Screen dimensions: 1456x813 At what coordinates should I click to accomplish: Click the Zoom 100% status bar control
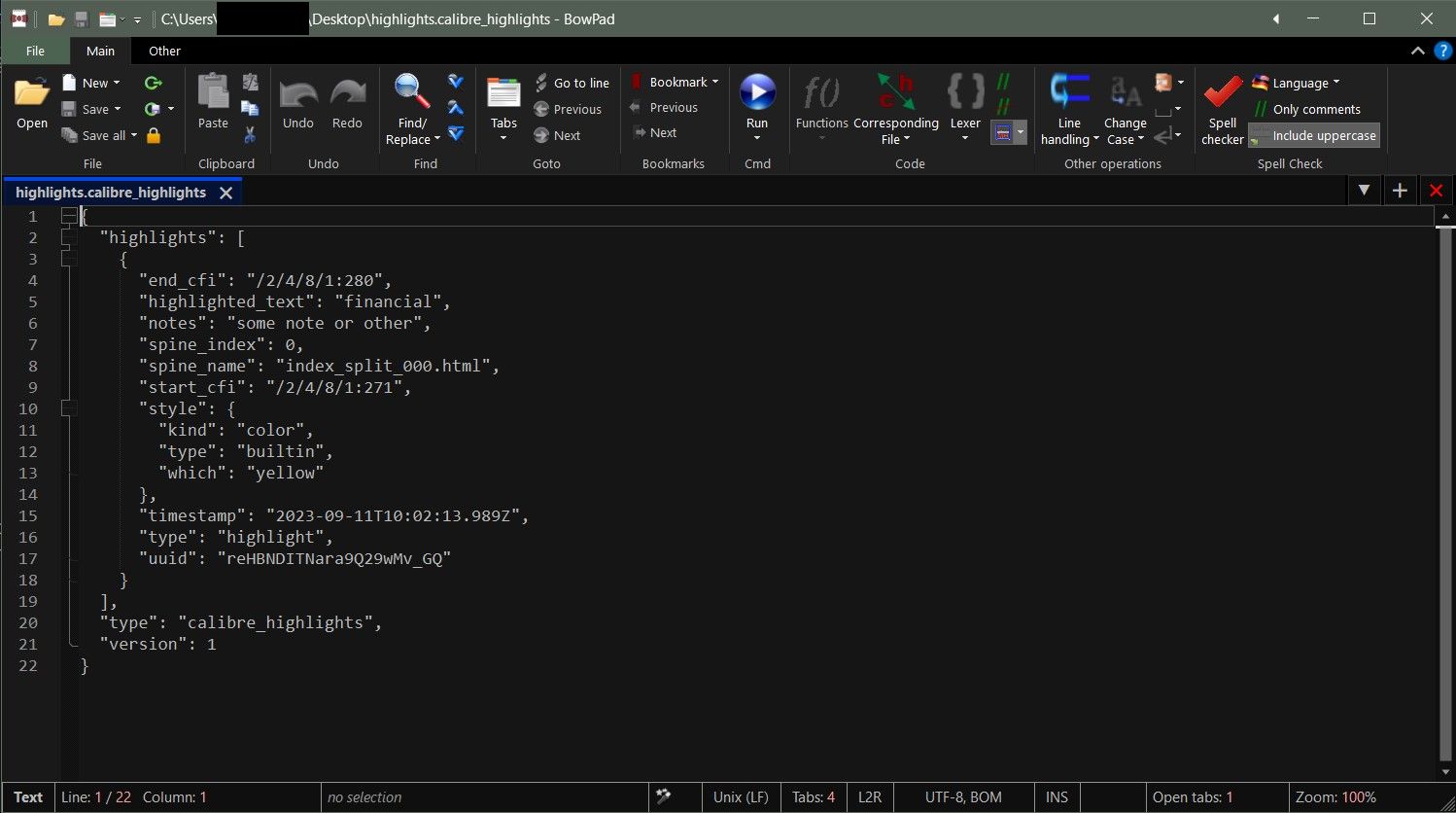click(1335, 797)
